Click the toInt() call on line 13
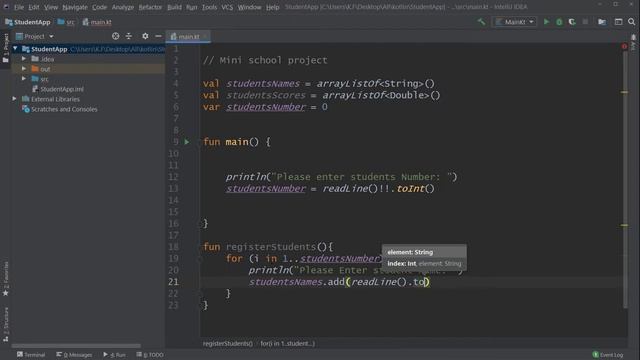 coord(416,189)
